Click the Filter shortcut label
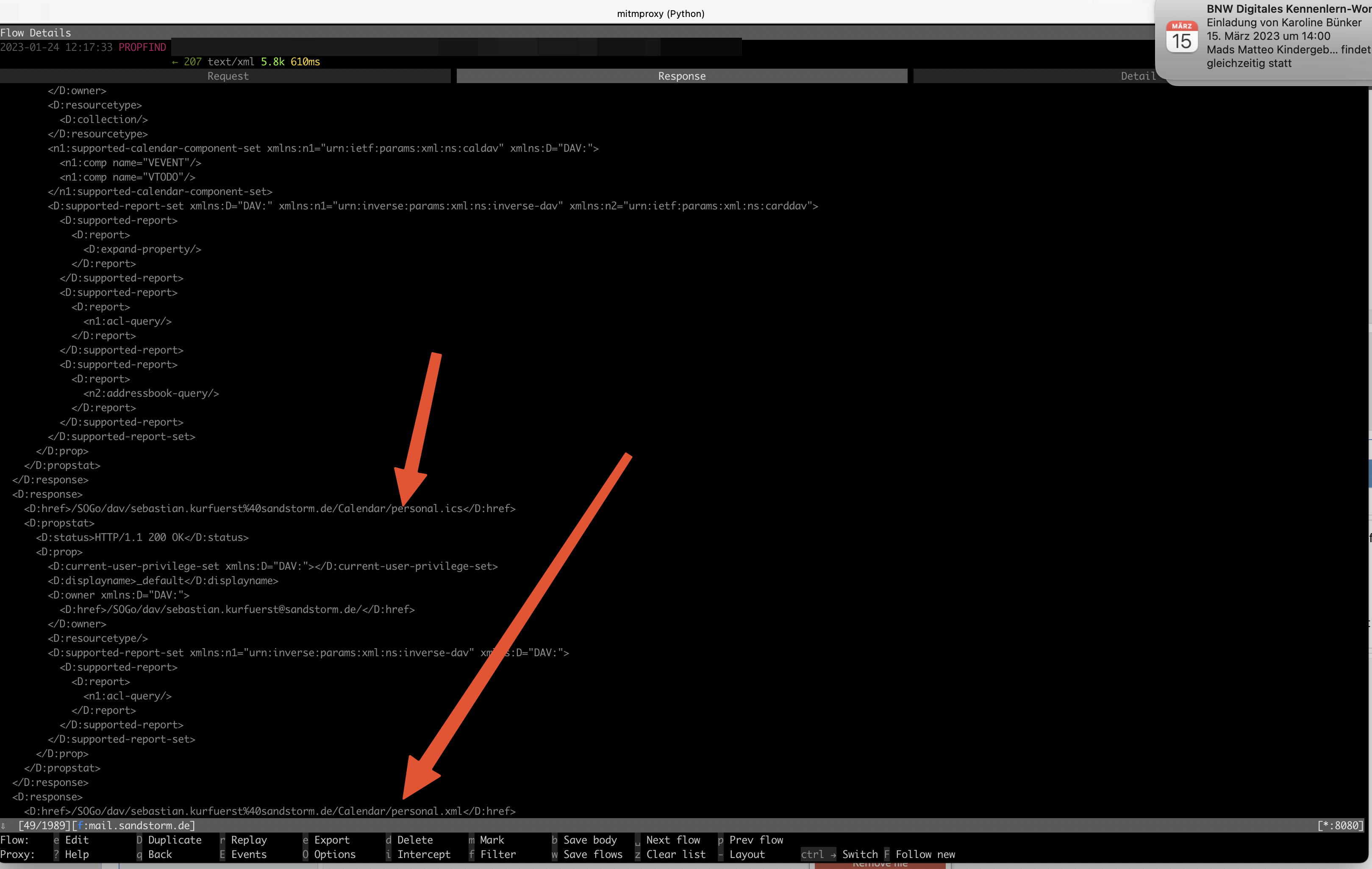 [x=497, y=854]
